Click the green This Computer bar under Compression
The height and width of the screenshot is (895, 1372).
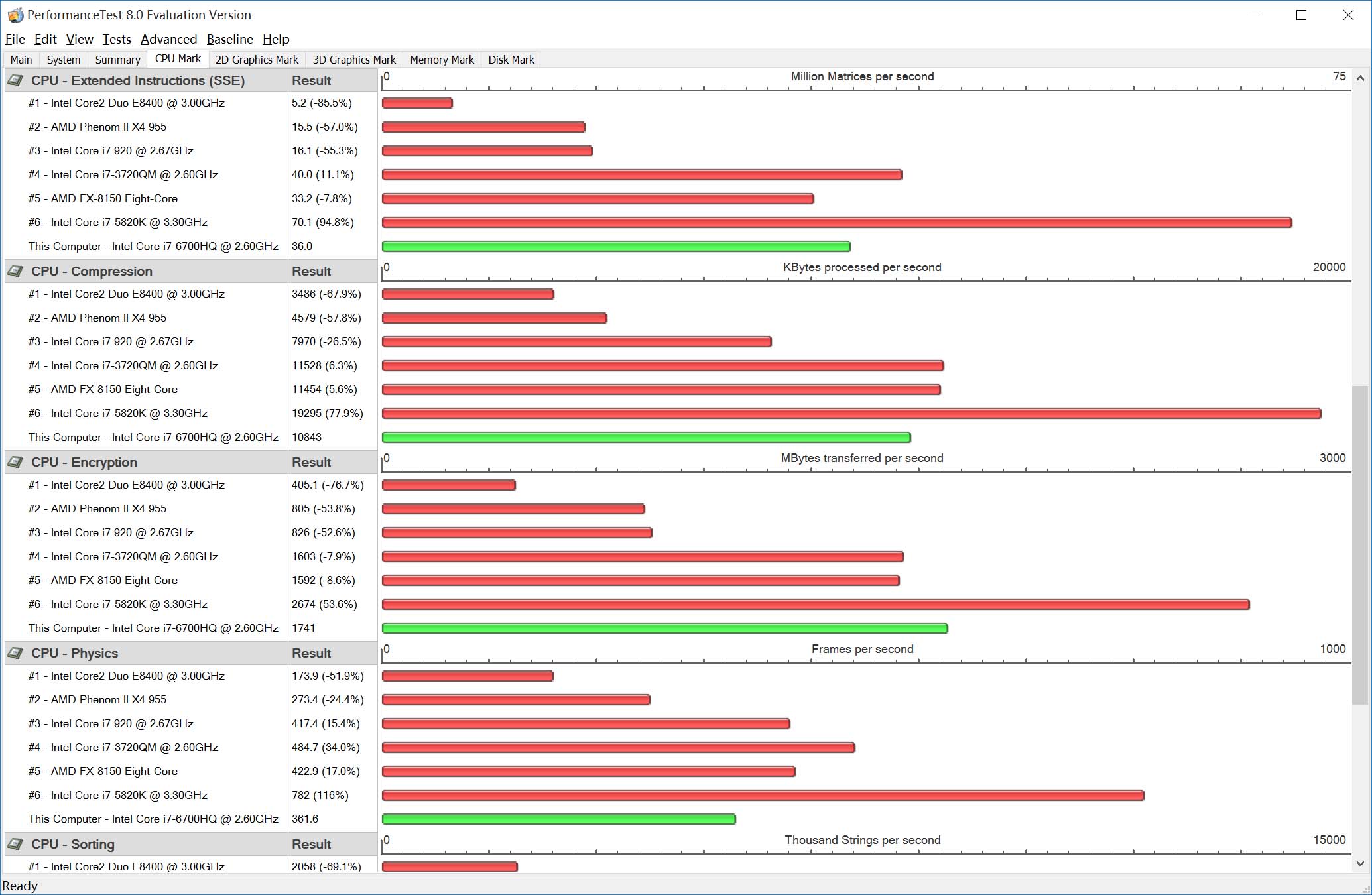pyautogui.click(x=646, y=438)
